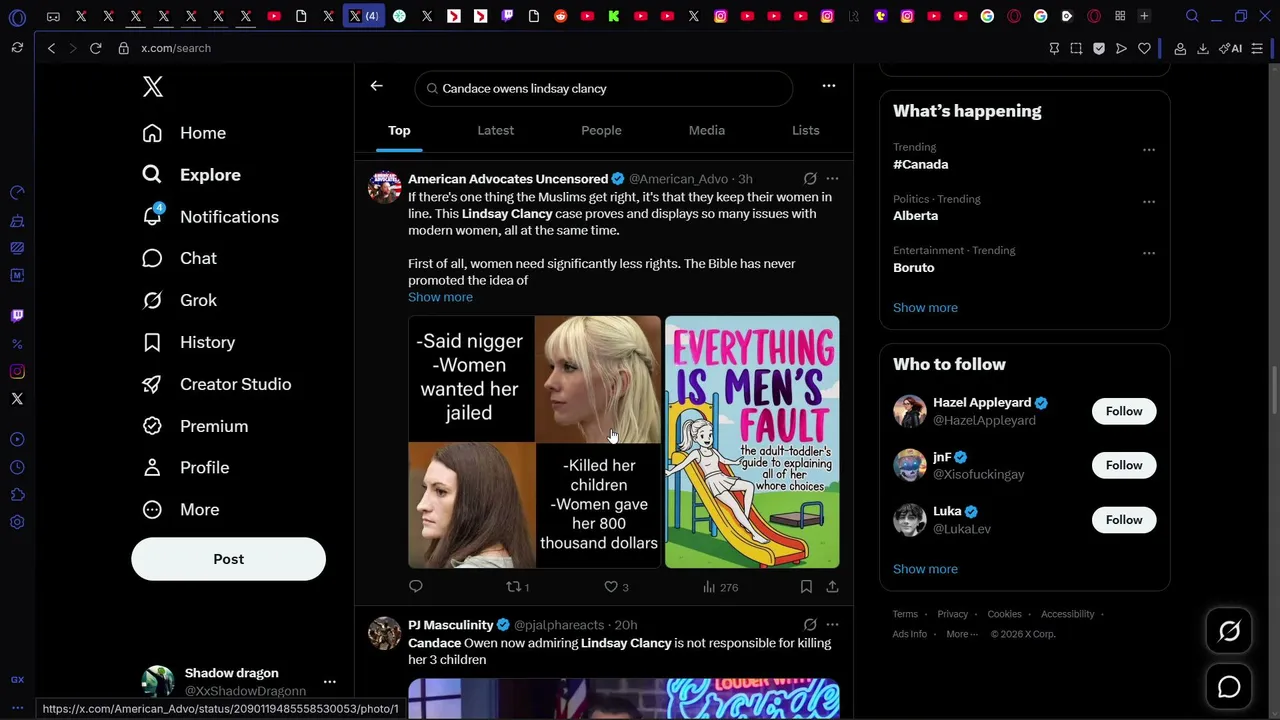Viewport: 1280px width, 720px height.
Task: Add page to bookmarks with heart icon
Action: coord(1144,48)
